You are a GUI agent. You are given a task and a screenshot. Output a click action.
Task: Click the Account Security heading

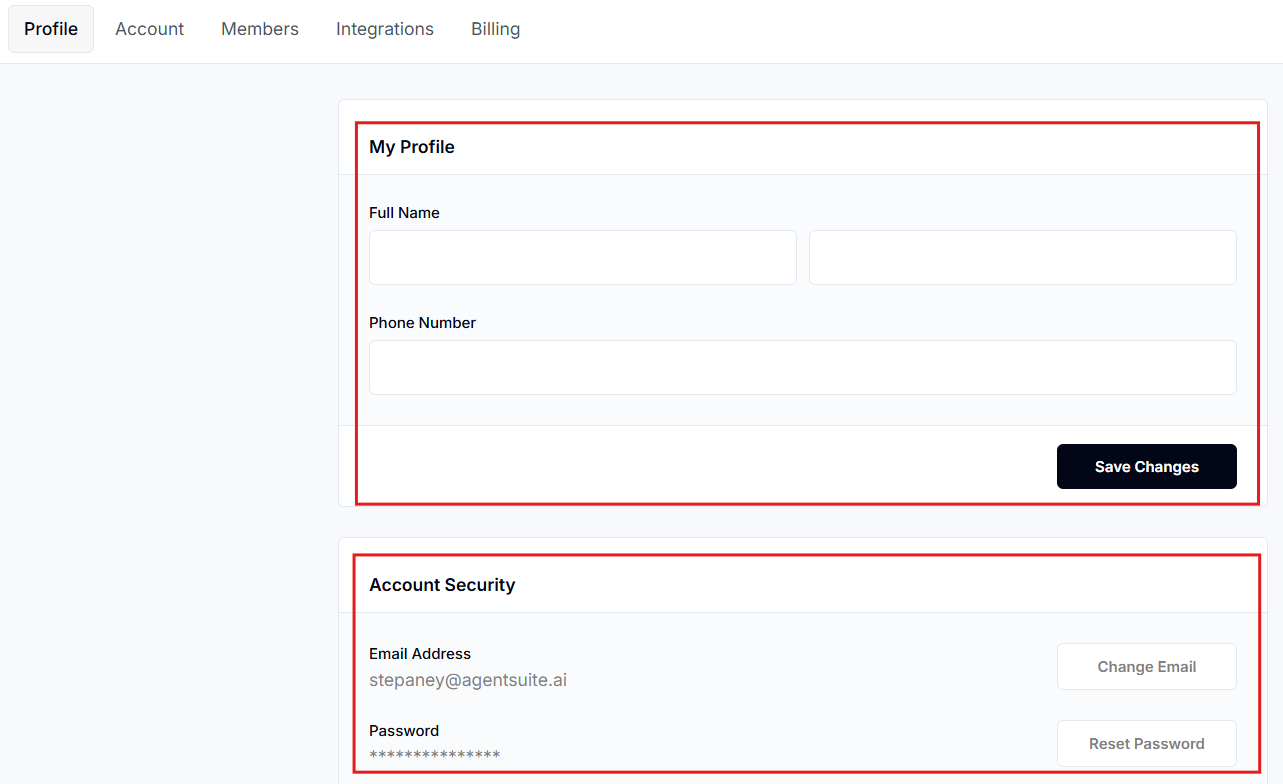point(442,585)
